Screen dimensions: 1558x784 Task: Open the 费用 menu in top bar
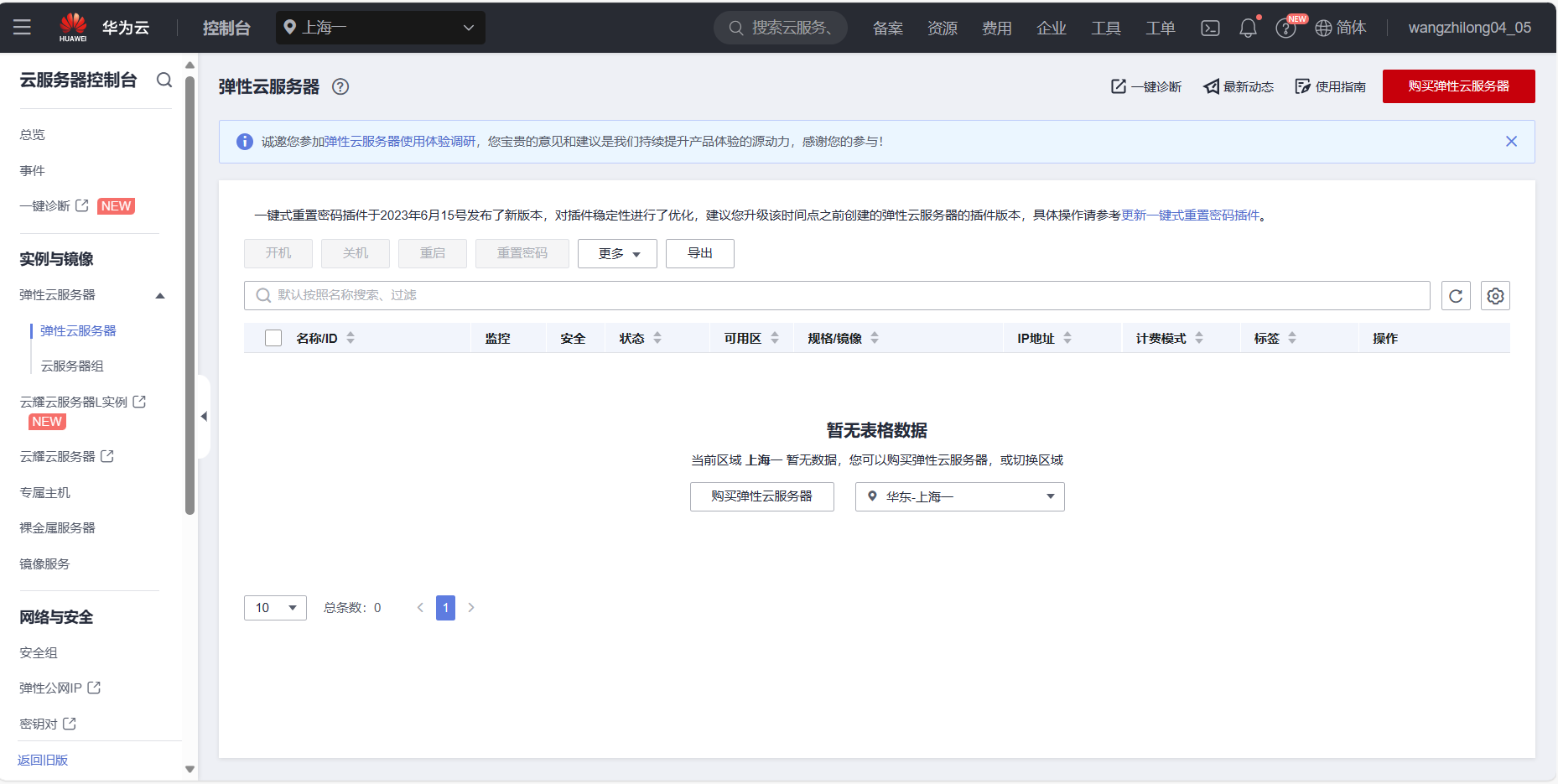997,27
